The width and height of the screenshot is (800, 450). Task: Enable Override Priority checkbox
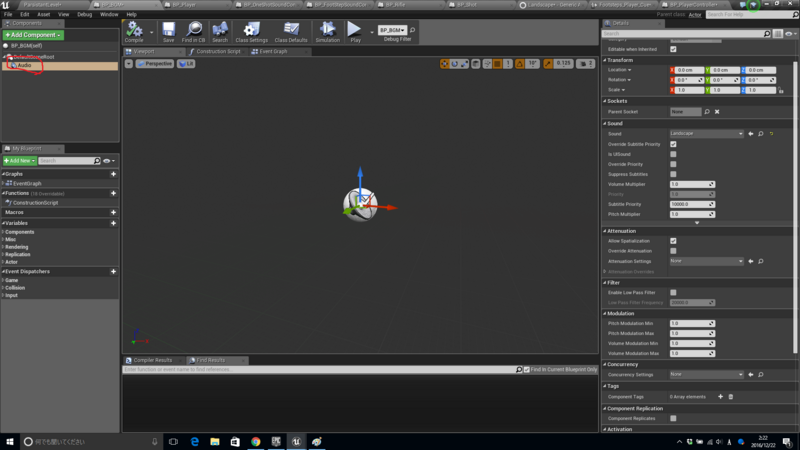673,164
